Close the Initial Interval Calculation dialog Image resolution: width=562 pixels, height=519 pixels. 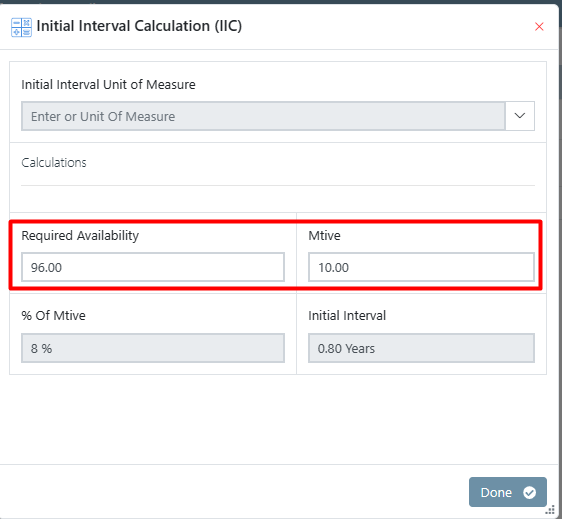[539, 27]
